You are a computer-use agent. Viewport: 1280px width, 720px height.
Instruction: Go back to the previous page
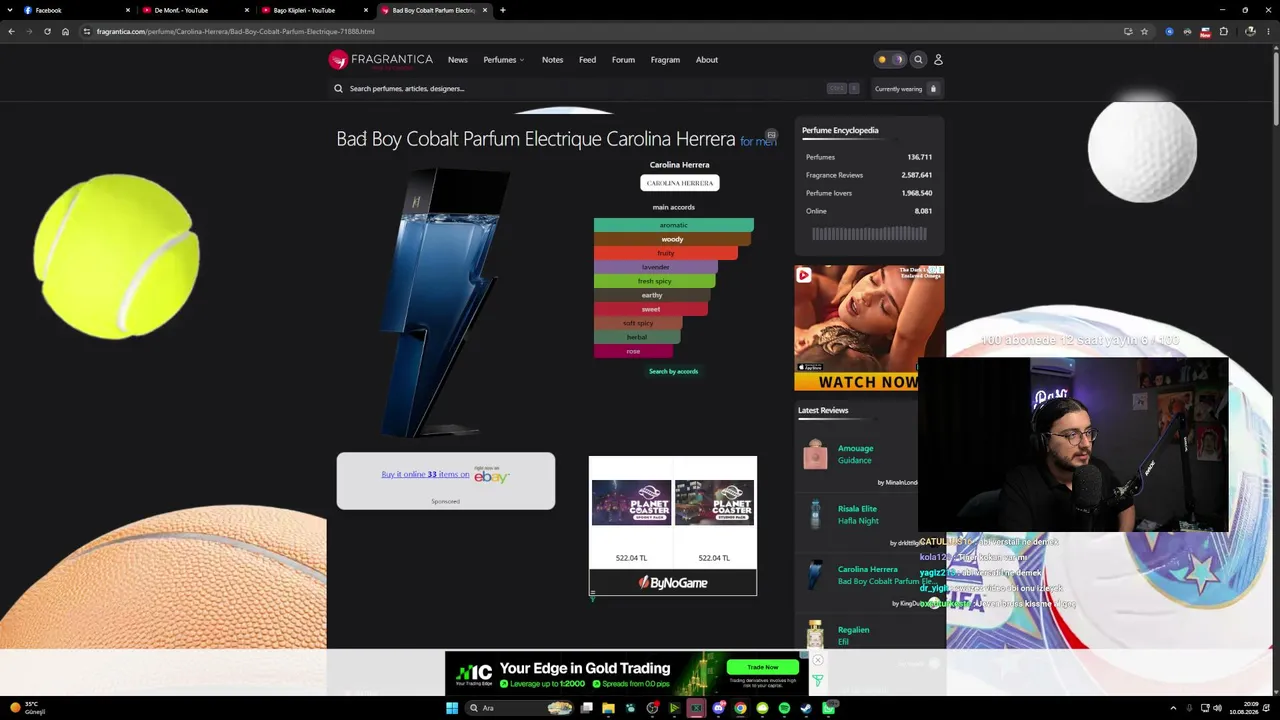[x=11, y=31]
